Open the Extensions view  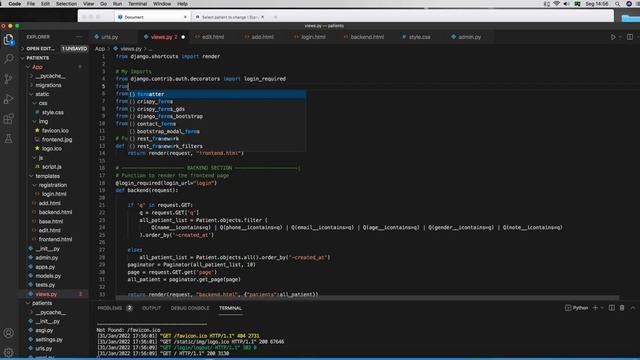(x=9, y=119)
